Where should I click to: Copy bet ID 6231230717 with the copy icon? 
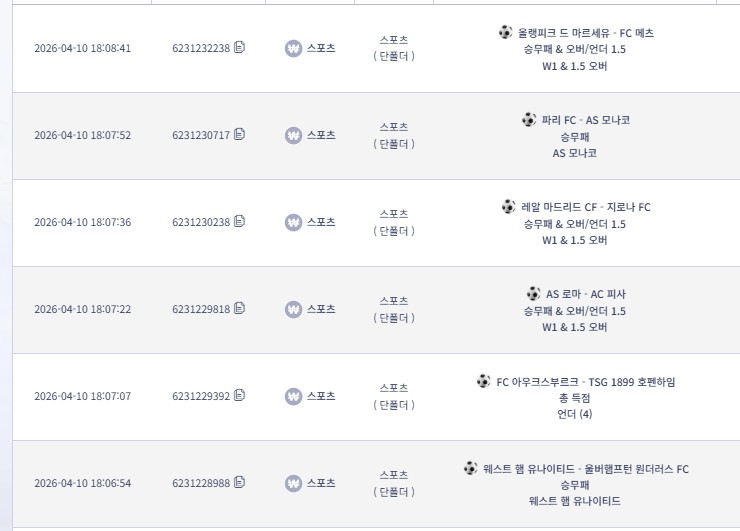tap(239, 135)
